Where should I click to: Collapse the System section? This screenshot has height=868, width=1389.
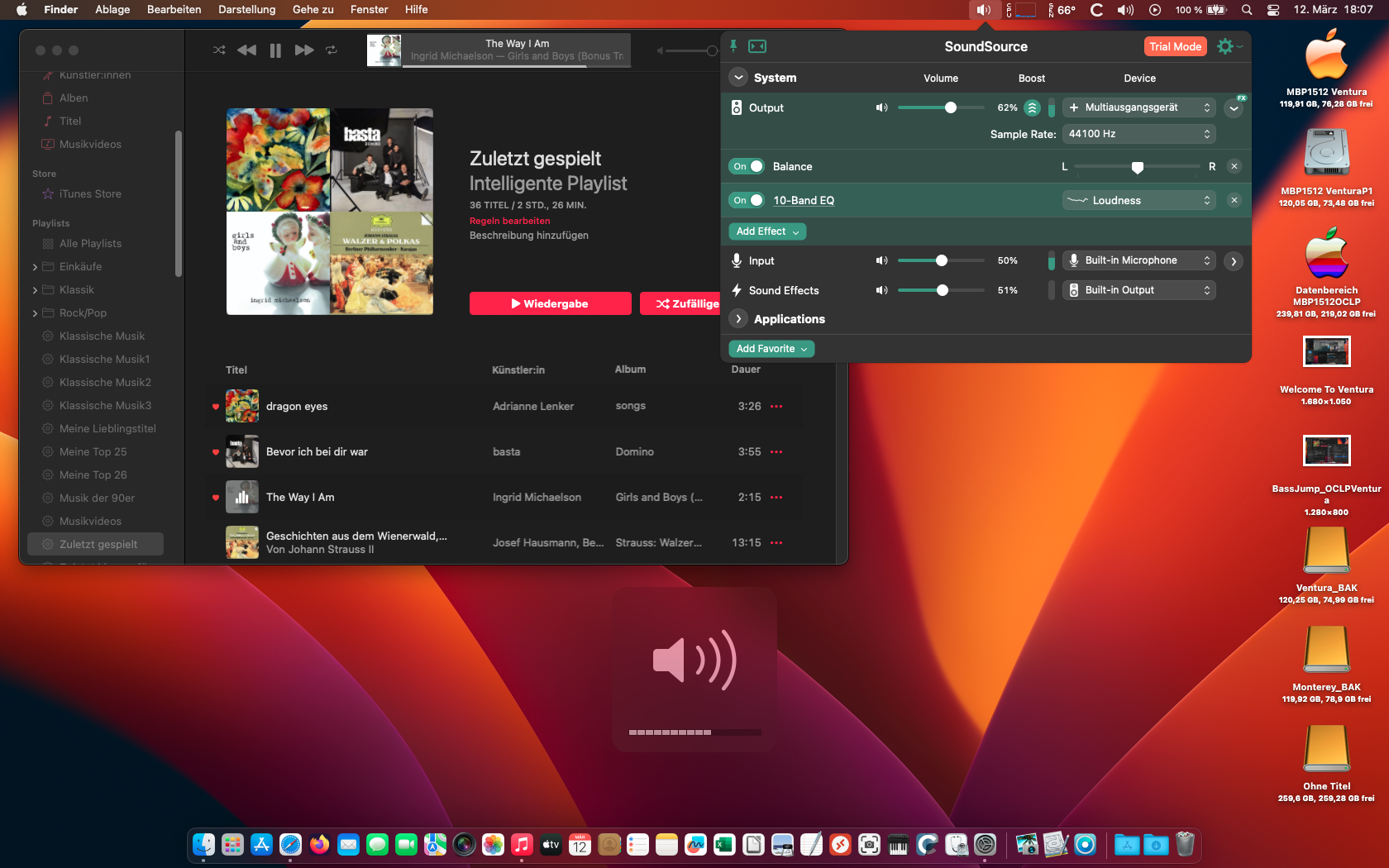tap(738, 78)
